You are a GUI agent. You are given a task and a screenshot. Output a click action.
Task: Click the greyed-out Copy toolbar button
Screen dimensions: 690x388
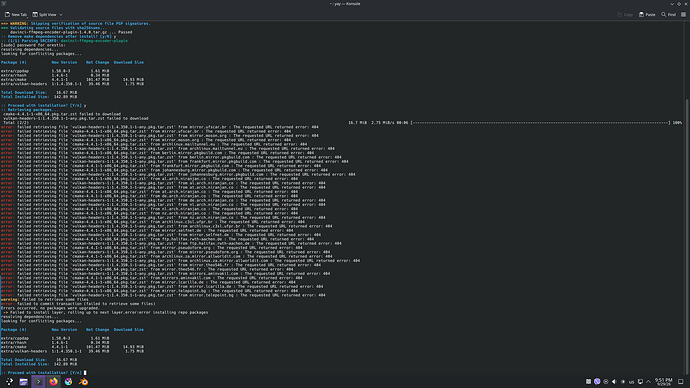625,15
